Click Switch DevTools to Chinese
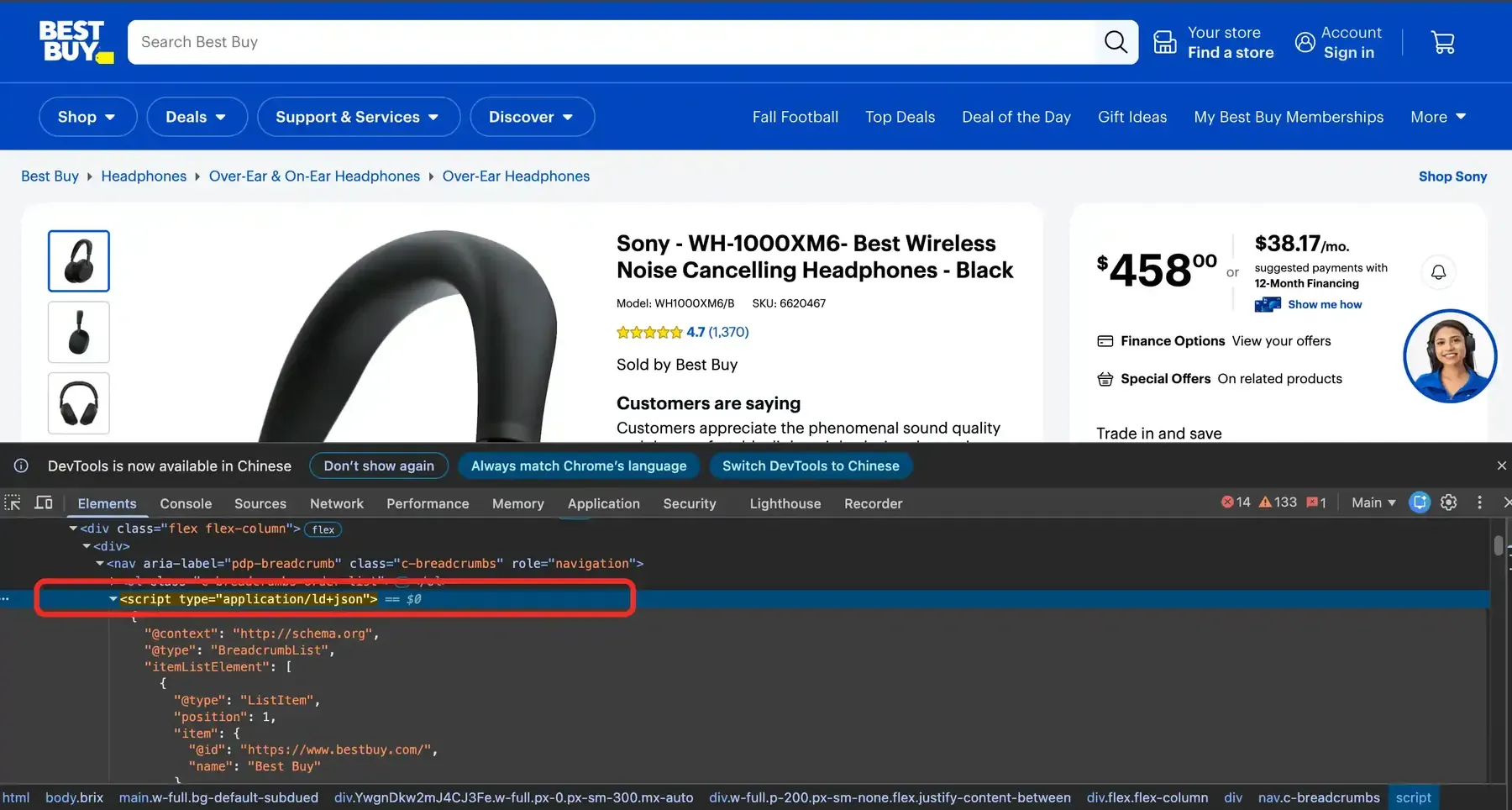This screenshot has height=810, width=1512. [811, 465]
